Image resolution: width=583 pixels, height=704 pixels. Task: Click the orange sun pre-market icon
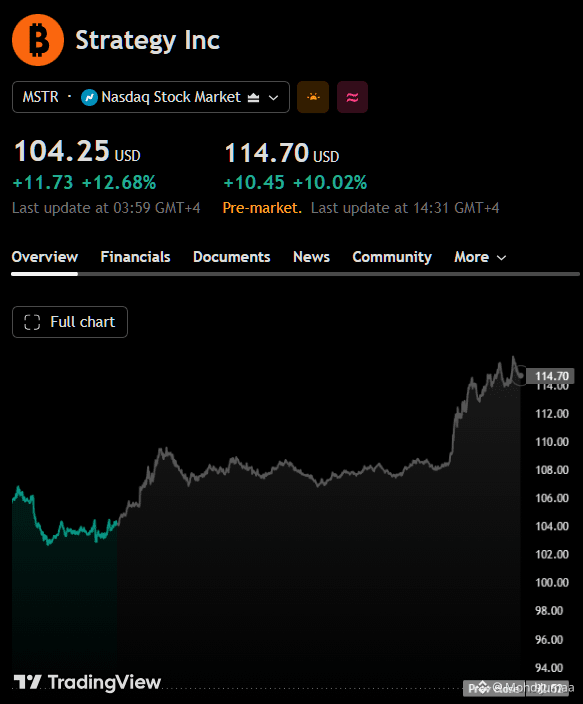click(313, 97)
